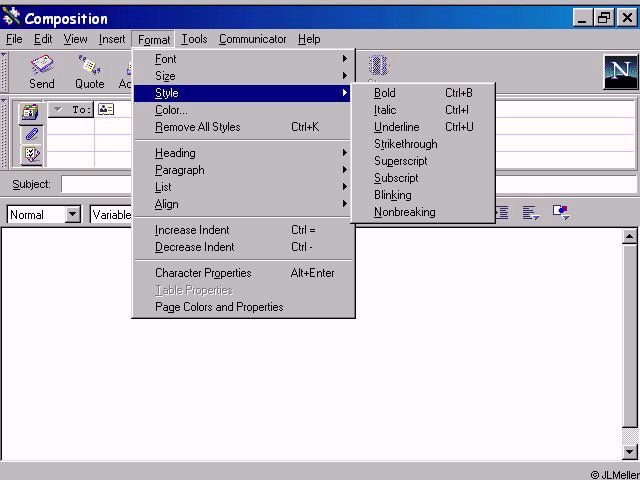Choose Blinking text style
The height and width of the screenshot is (480, 640).
tap(423, 195)
